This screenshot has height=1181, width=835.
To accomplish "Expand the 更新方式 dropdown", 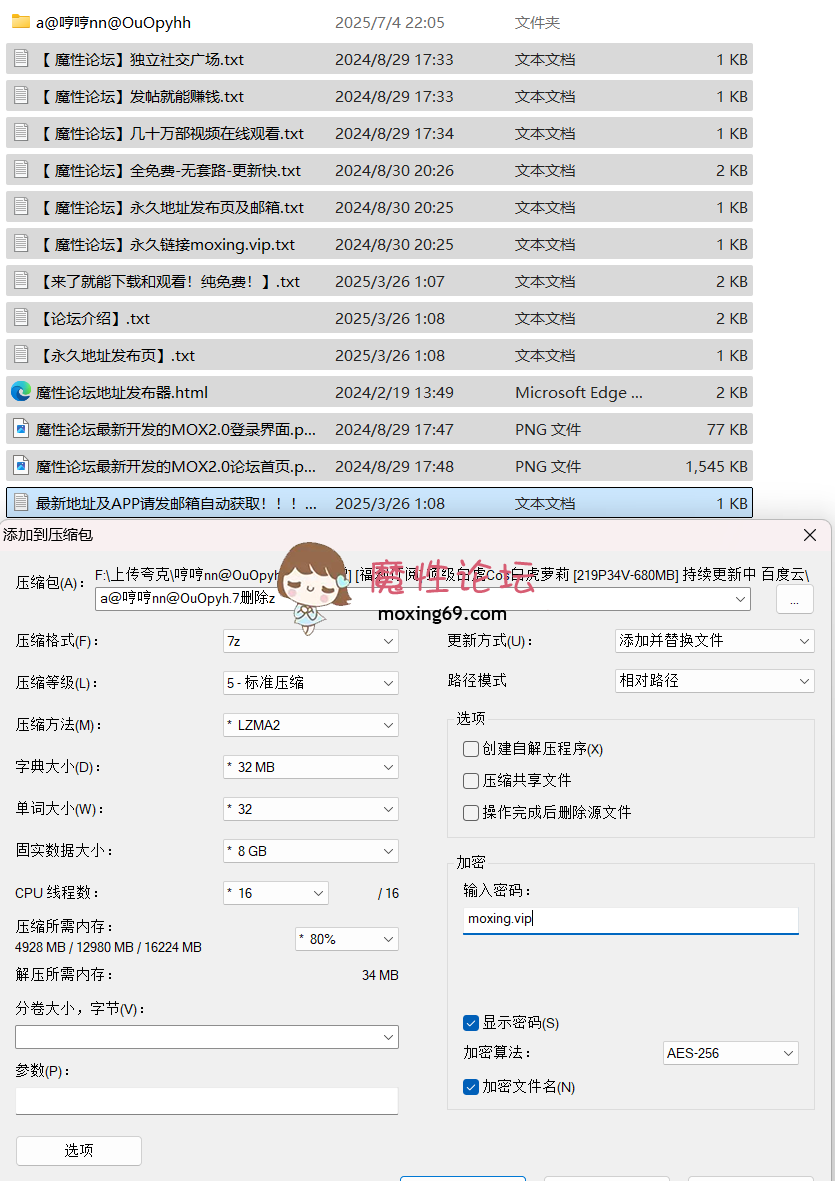I will coord(715,641).
